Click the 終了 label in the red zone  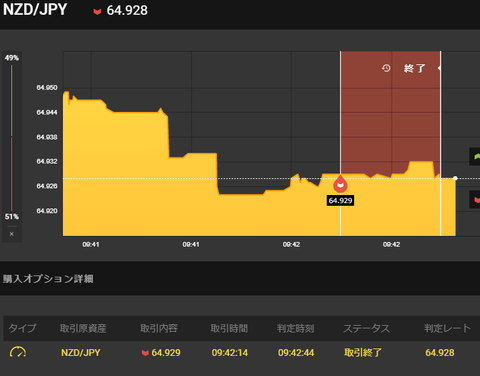tap(414, 68)
